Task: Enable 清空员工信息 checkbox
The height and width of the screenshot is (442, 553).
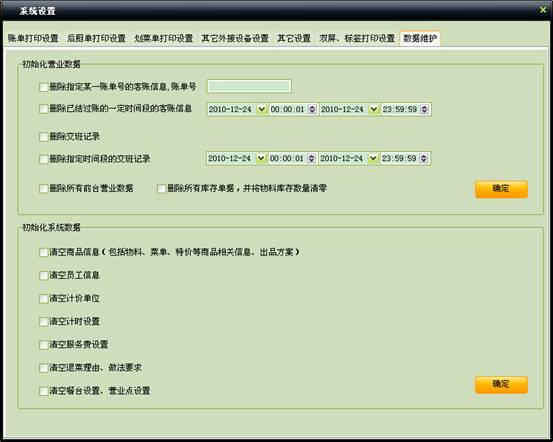Action: pyautogui.click(x=44, y=275)
